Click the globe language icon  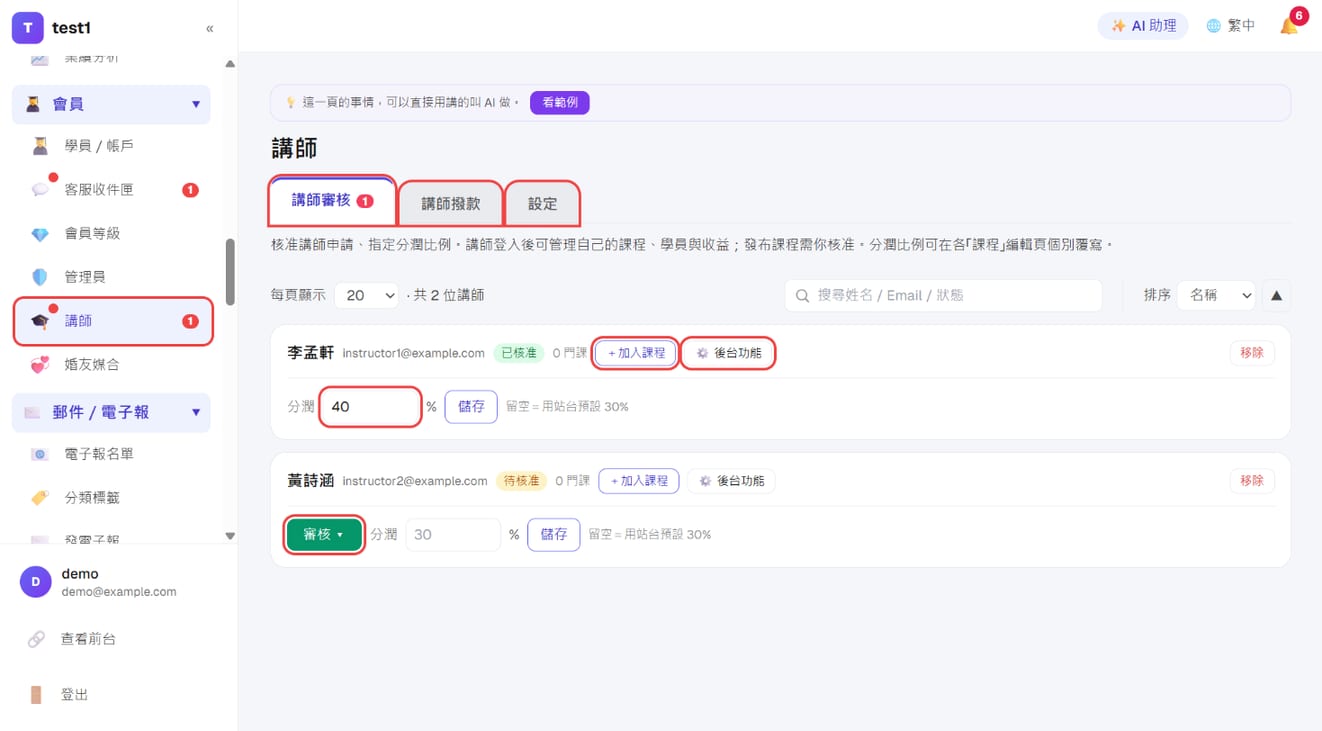click(1213, 26)
